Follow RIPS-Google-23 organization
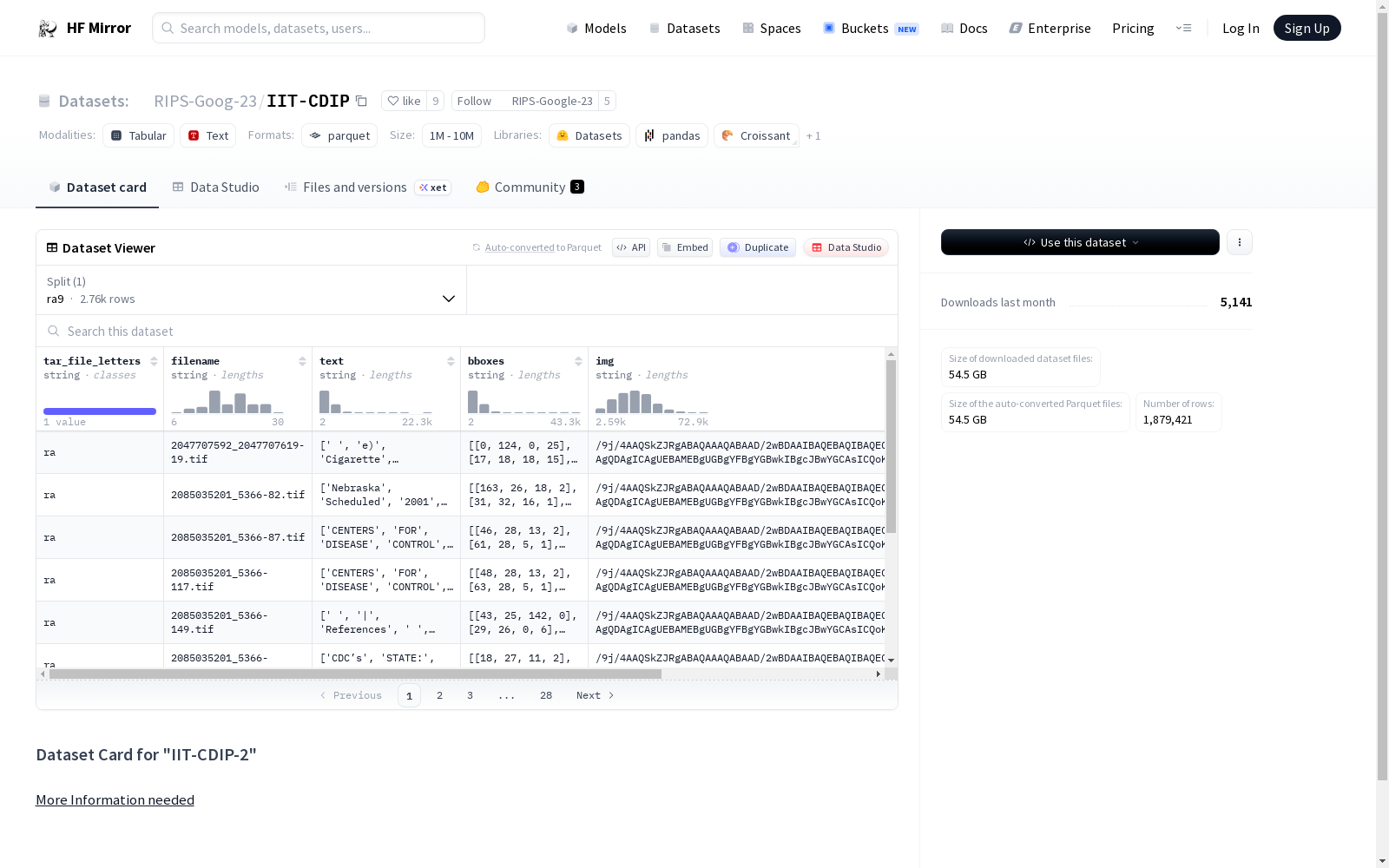The height and width of the screenshot is (868, 1389). 474,101
